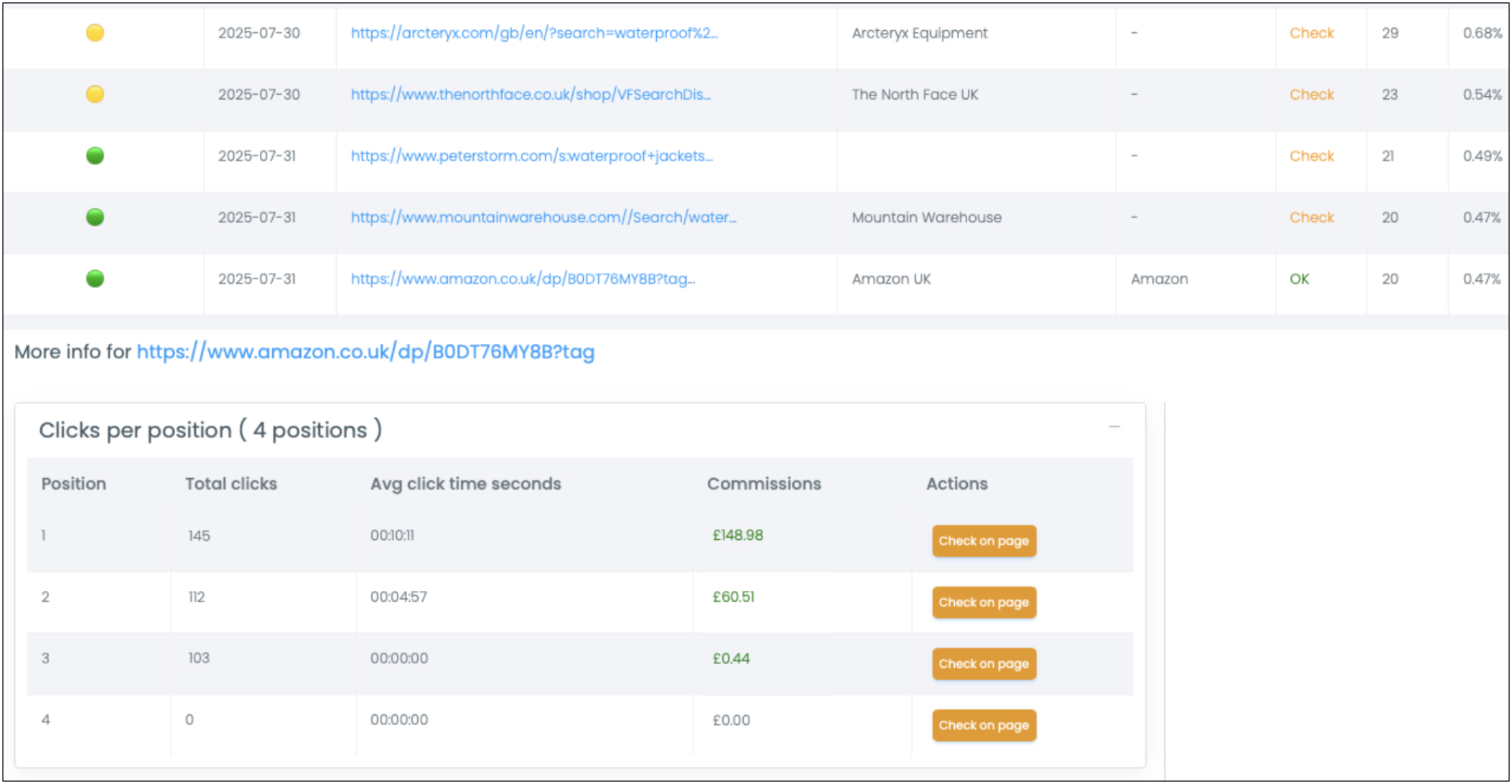Image resolution: width=1512 pixels, height=784 pixels.
Task: Click the yellow status dot in Arcteryx row
Action: (x=95, y=33)
